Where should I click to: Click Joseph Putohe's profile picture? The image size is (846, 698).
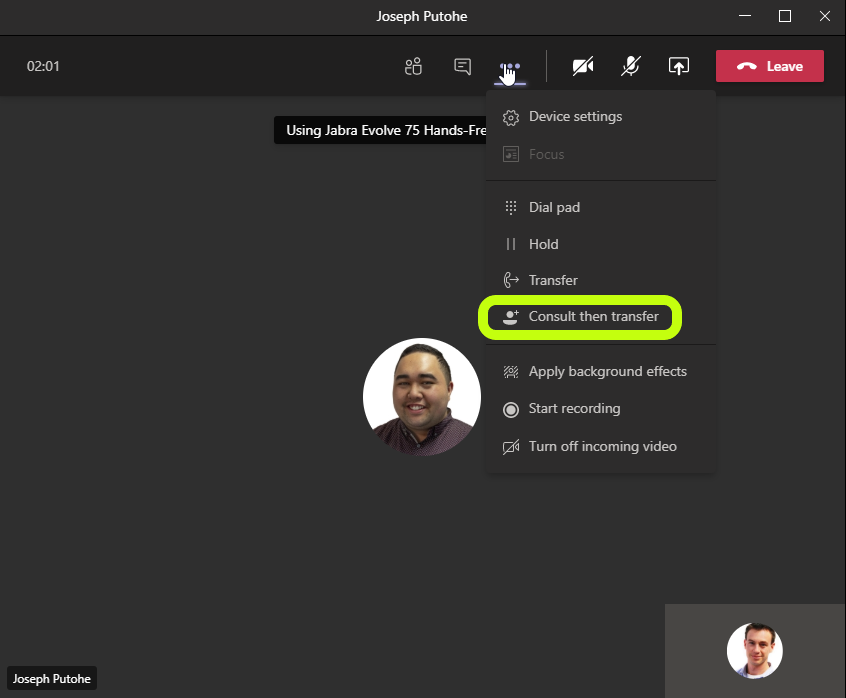tap(422, 397)
